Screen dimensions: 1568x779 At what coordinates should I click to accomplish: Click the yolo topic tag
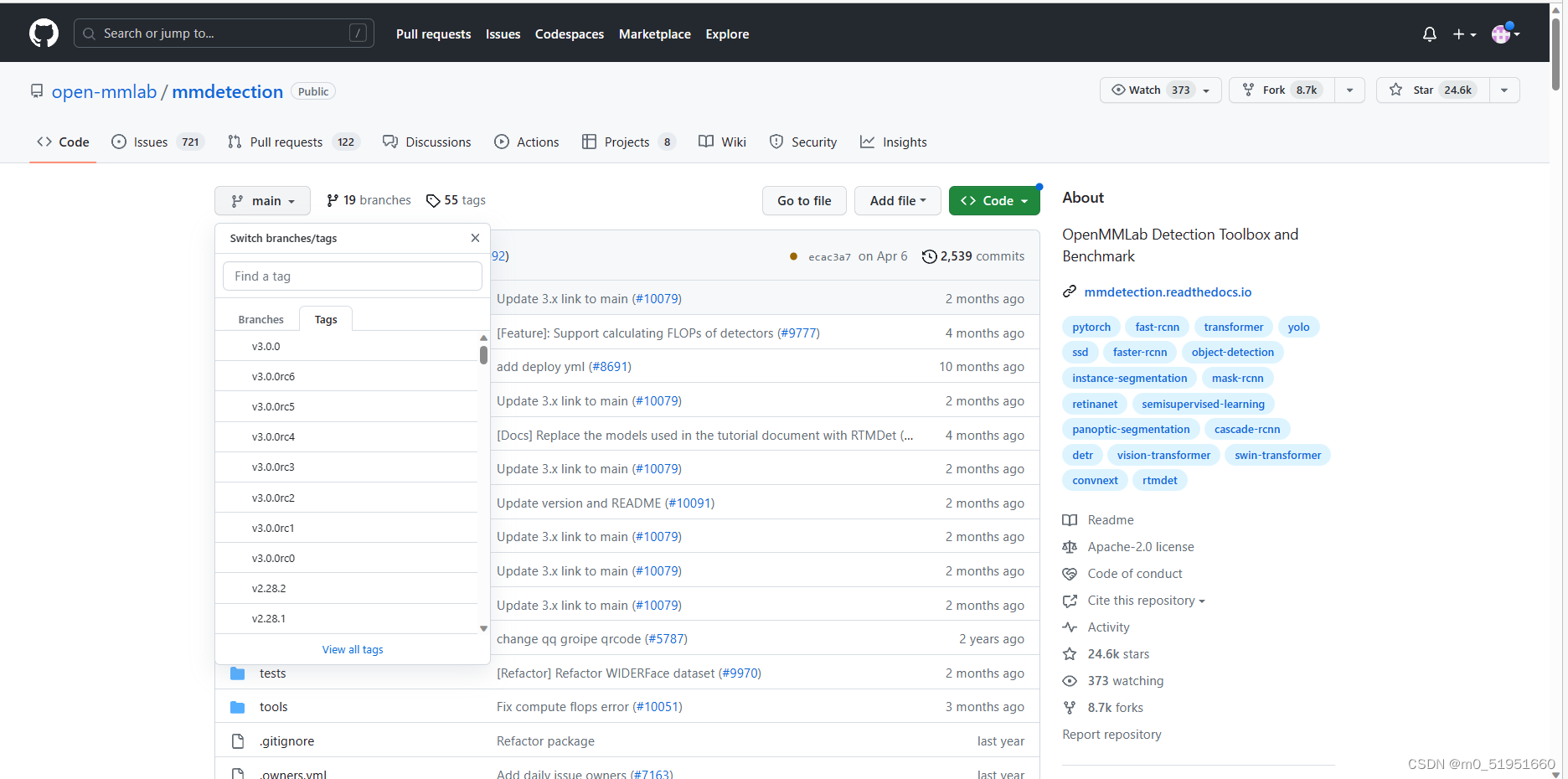(x=1298, y=328)
